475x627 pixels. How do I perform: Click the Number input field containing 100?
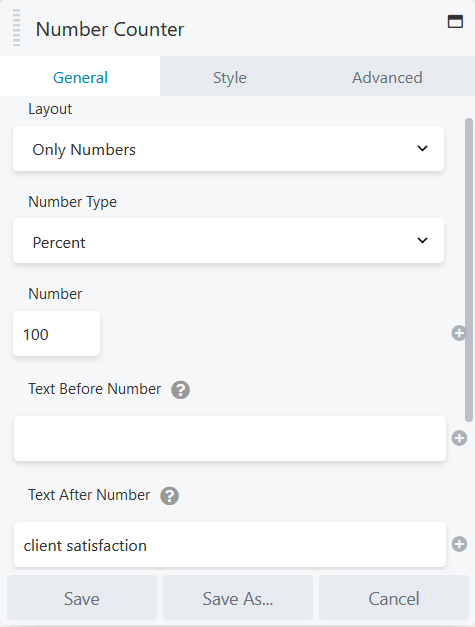pos(56,333)
